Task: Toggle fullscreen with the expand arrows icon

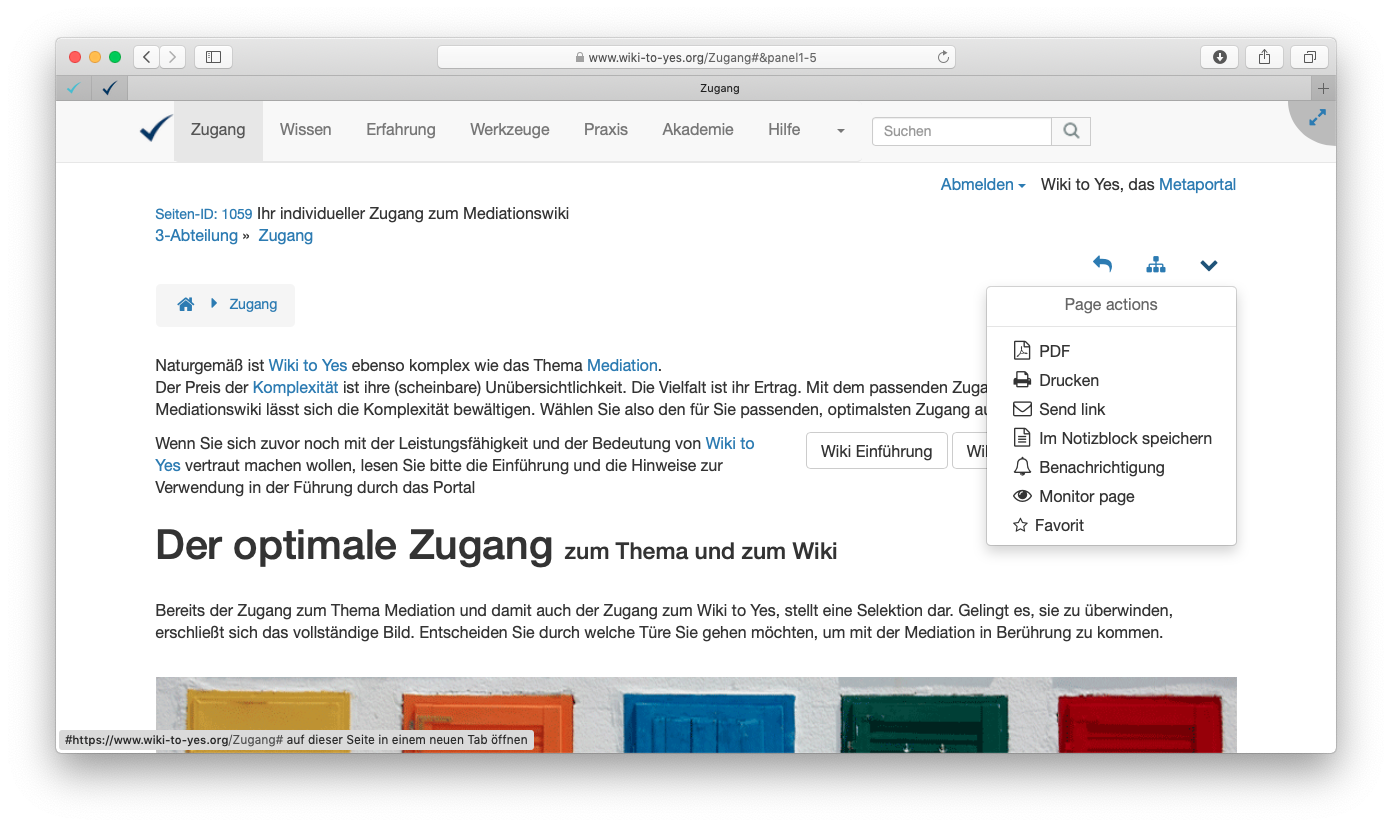Action: click(x=1317, y=118)
